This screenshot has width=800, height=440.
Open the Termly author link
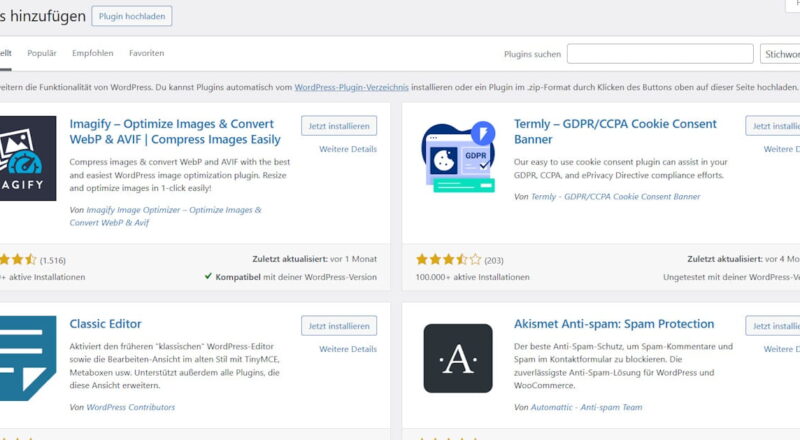[615, 197]
